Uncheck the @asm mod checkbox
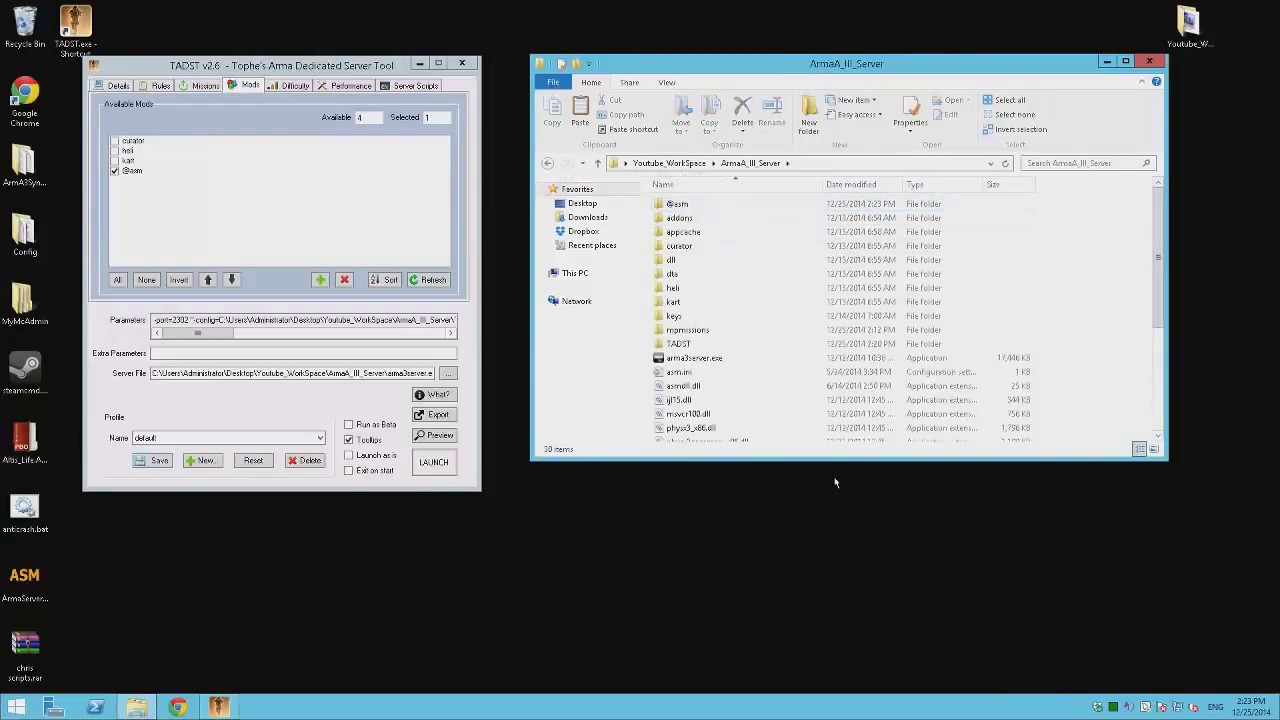 (115, 171)
